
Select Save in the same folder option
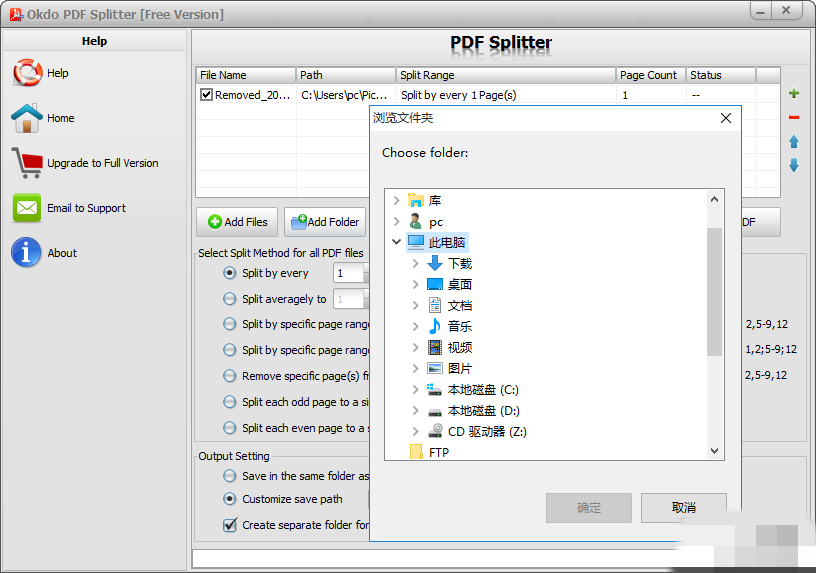point(230,476)
